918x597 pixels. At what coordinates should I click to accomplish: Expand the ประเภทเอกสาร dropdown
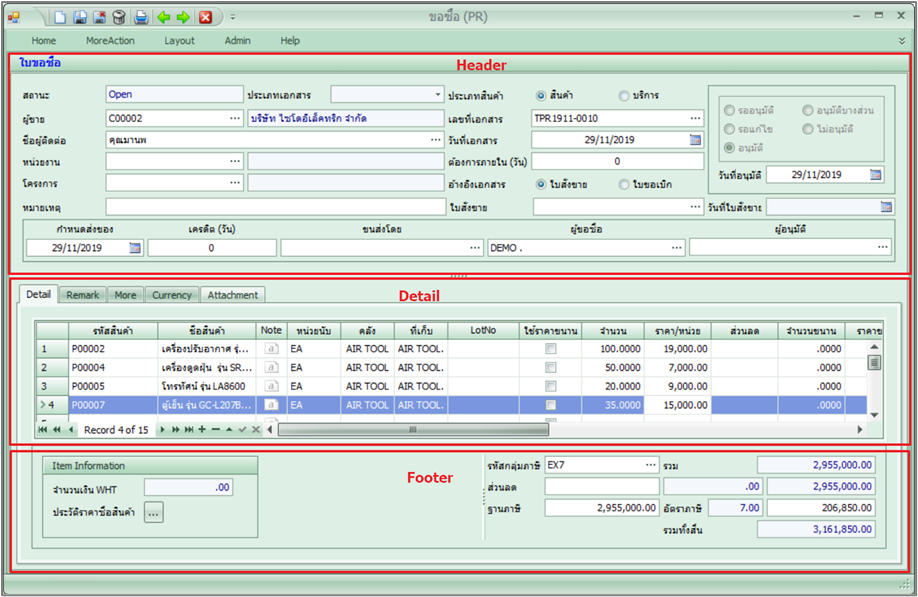(438, 95)
